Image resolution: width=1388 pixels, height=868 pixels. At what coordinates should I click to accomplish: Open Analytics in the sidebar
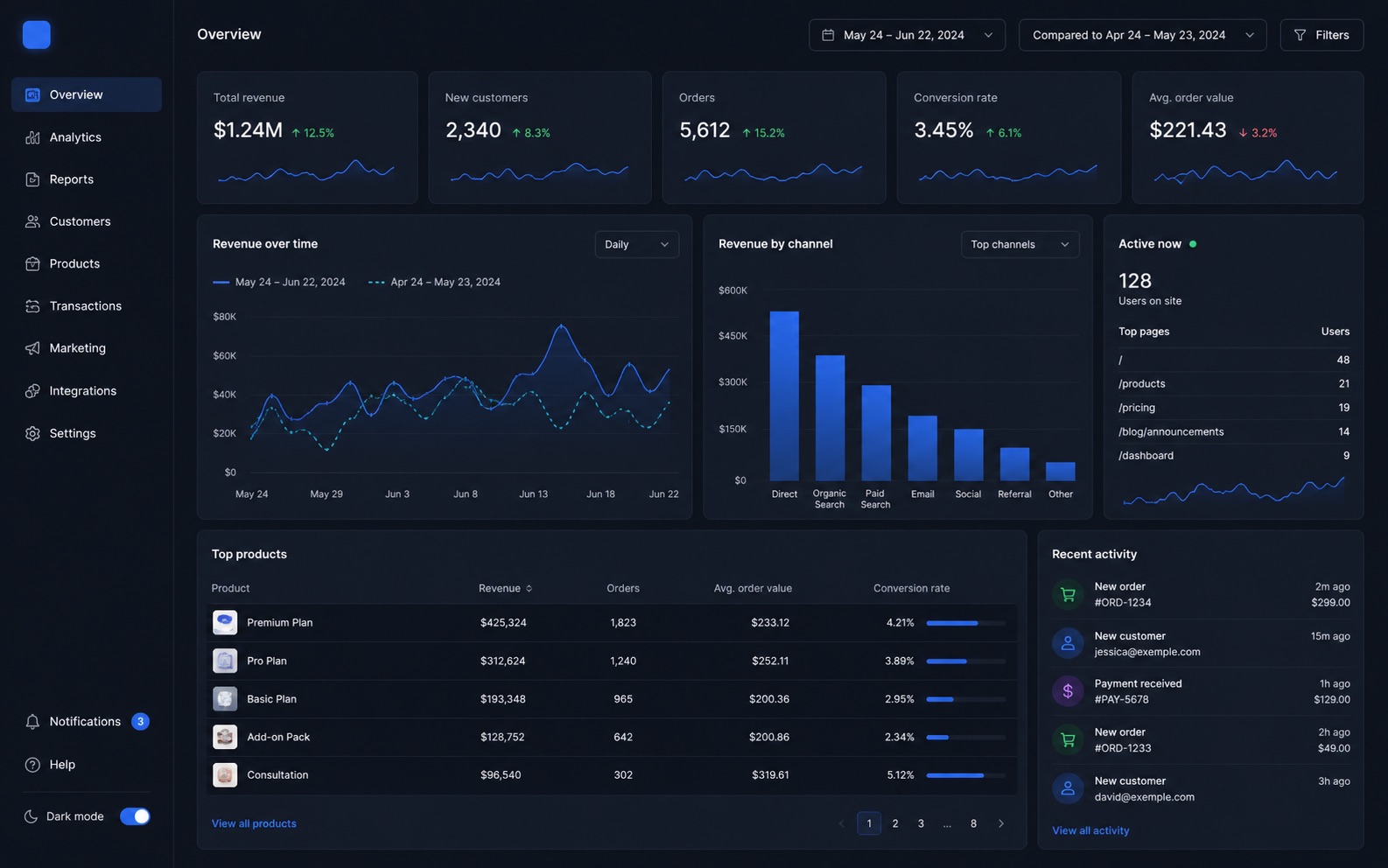[87, 137]
